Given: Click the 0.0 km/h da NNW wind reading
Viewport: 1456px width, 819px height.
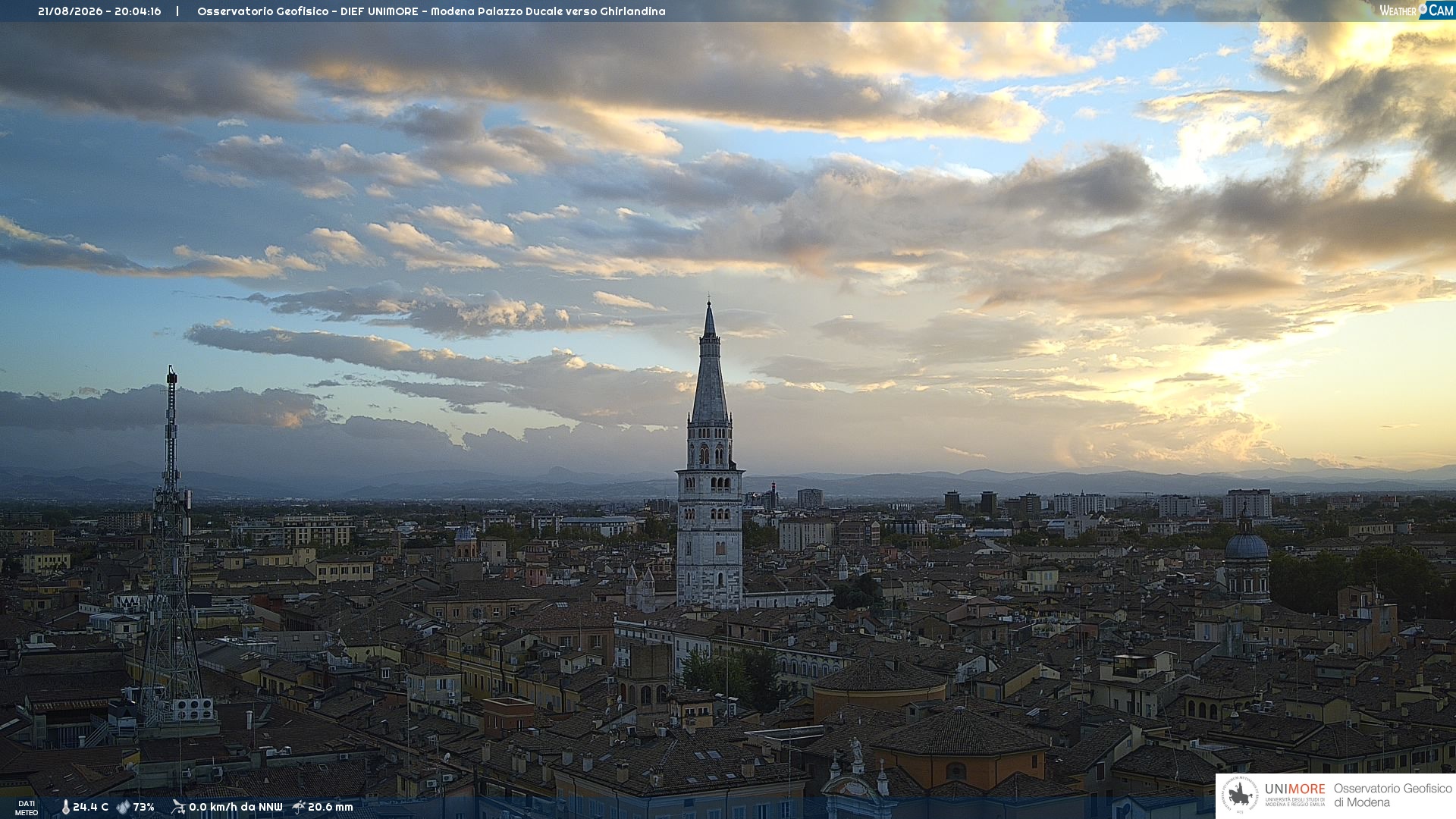Looking at the screenshot, I should [235, 807].
